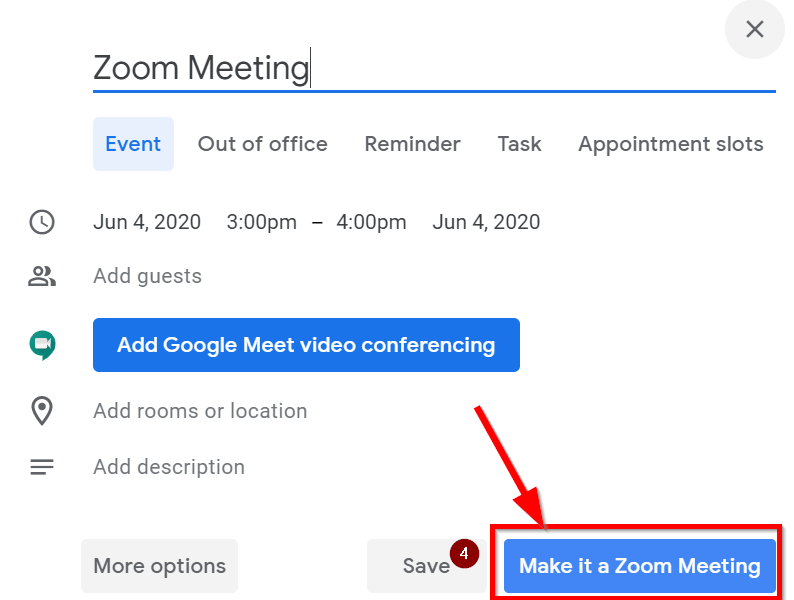The image size is (794, 600).
Task: Click the location pin icon
Action: pos(42,410)
